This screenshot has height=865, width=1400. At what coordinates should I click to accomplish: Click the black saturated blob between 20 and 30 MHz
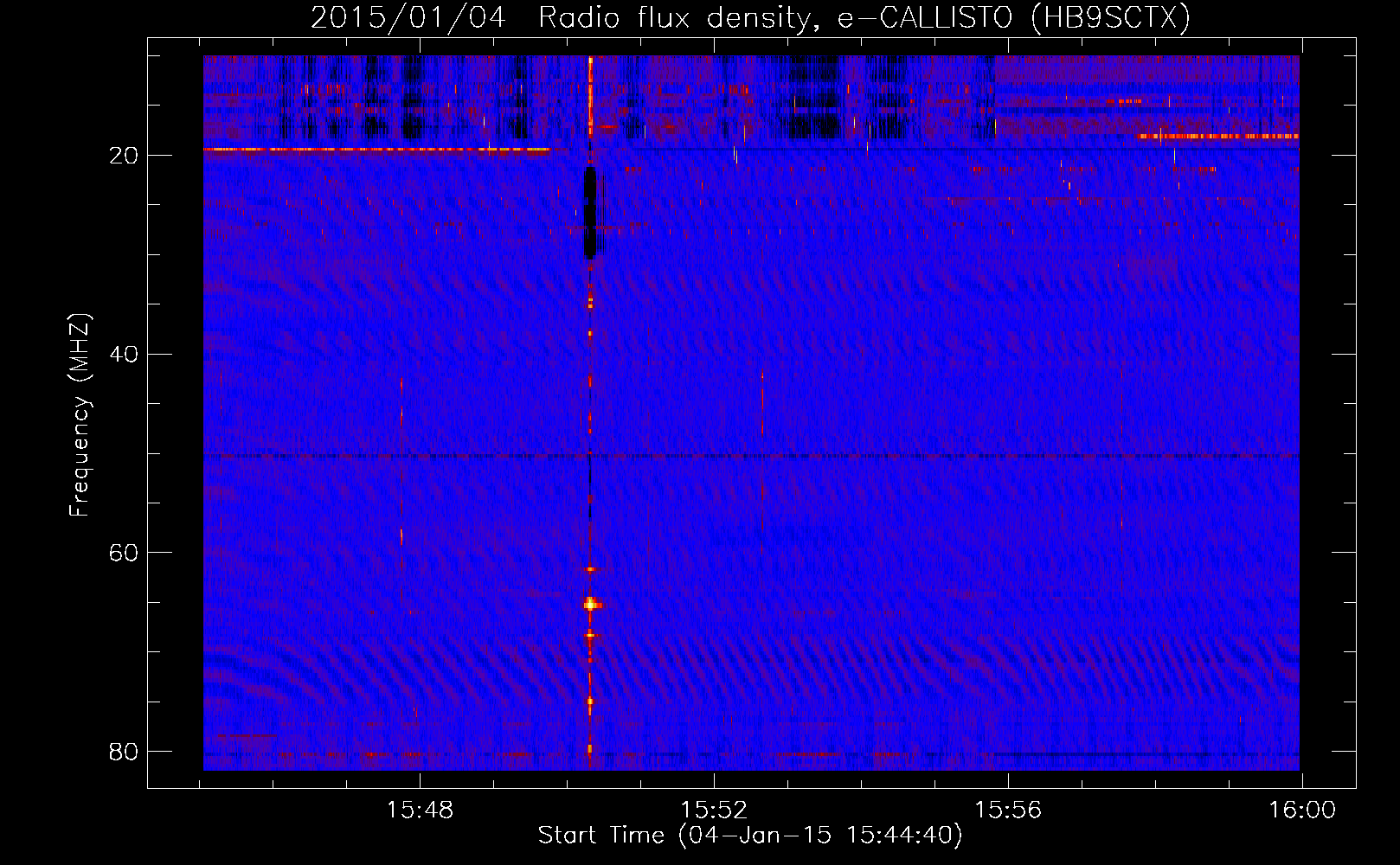pyautogui.click(x=590, y=213)
